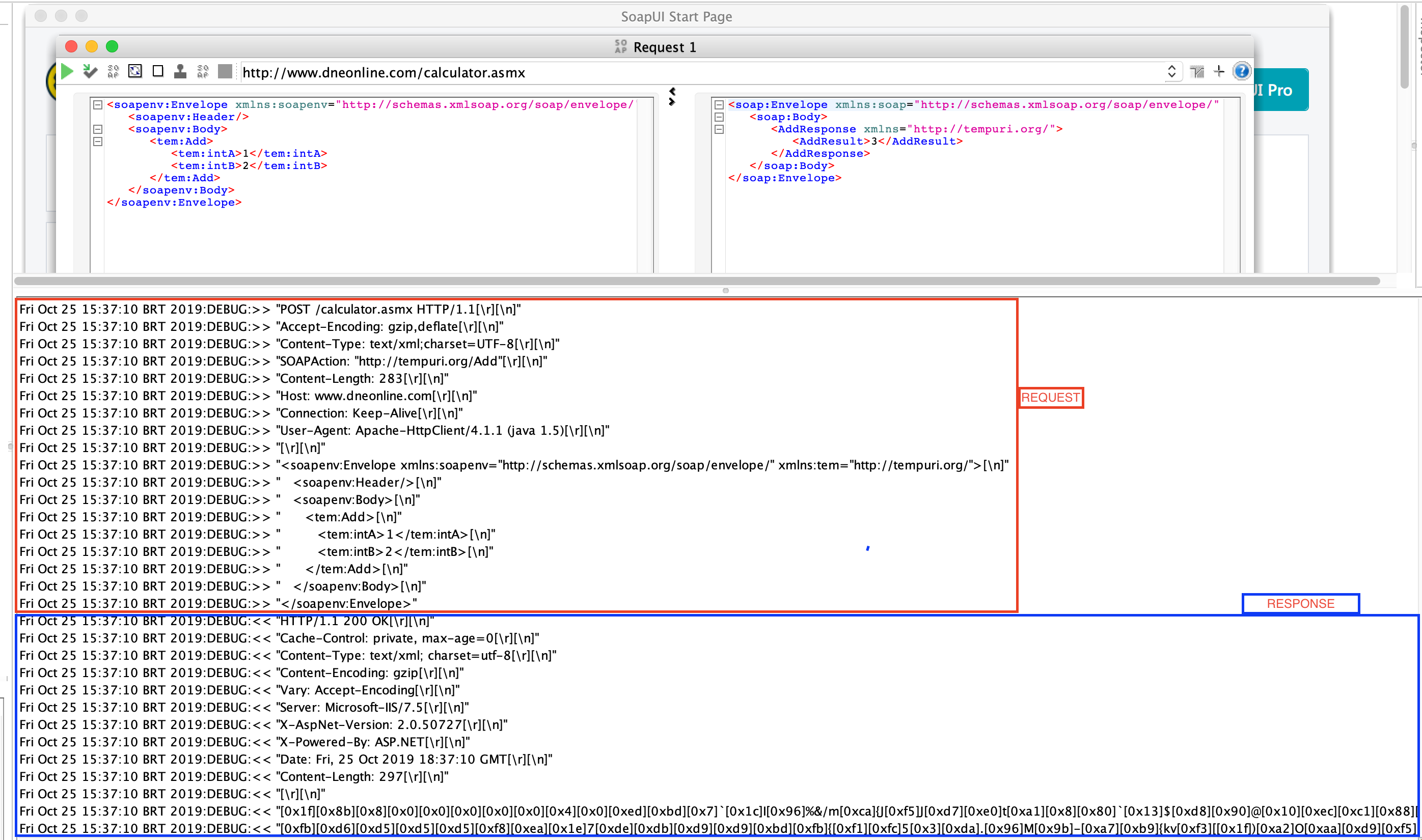Click the Content-Encoding: gzip log line
The width and height of the screenshot is (1422, 840).
click(x=241, y=673)
